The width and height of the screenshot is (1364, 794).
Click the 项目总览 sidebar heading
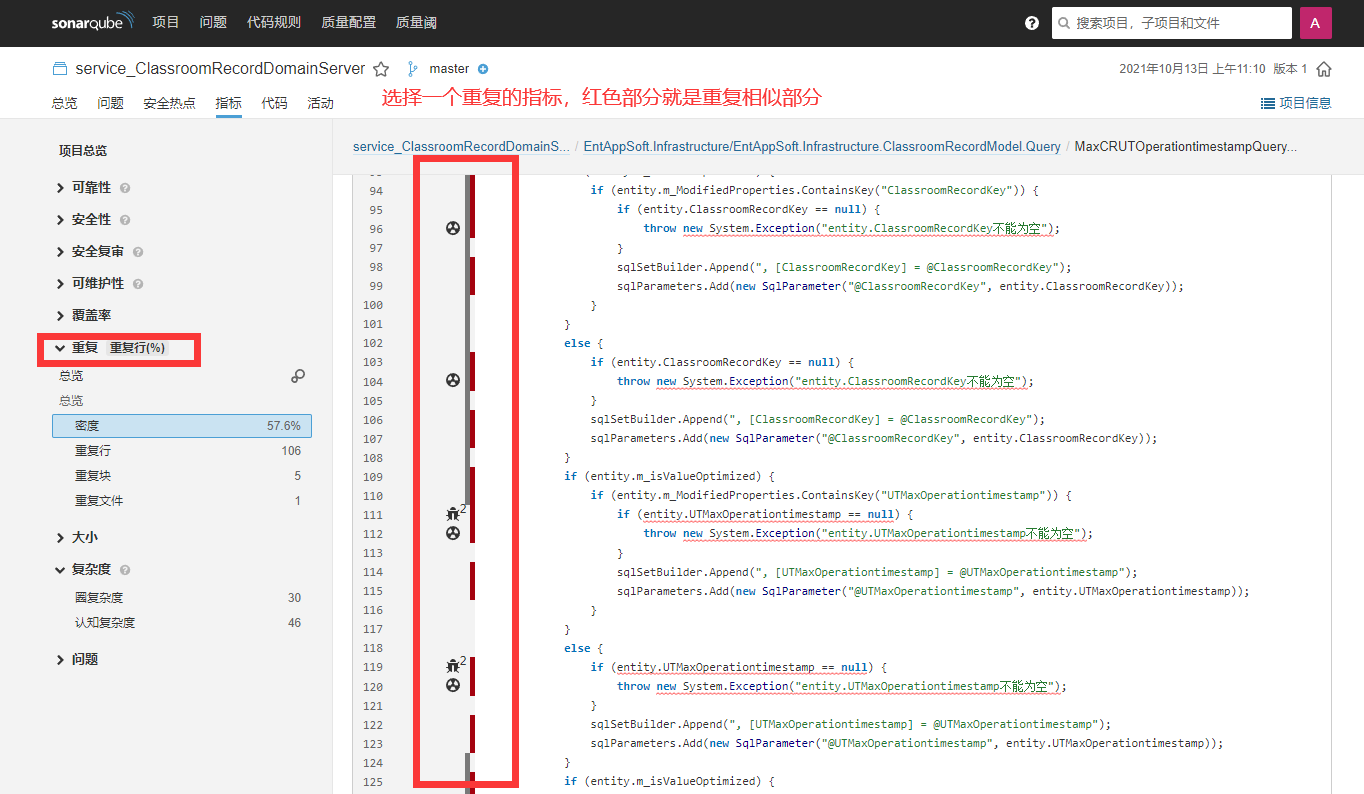(x=83, y=151)
